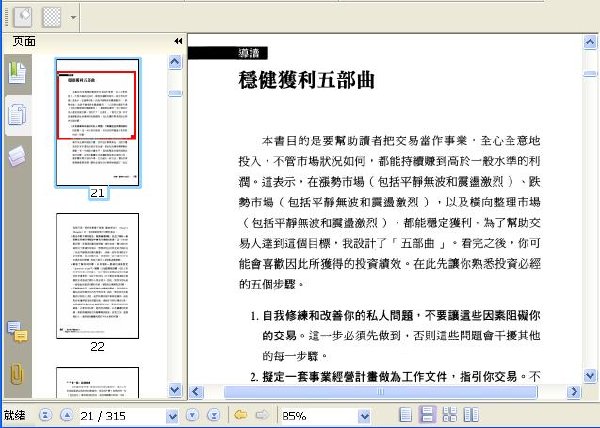Click the horizontal scrollbar thumb

point(380,392)
